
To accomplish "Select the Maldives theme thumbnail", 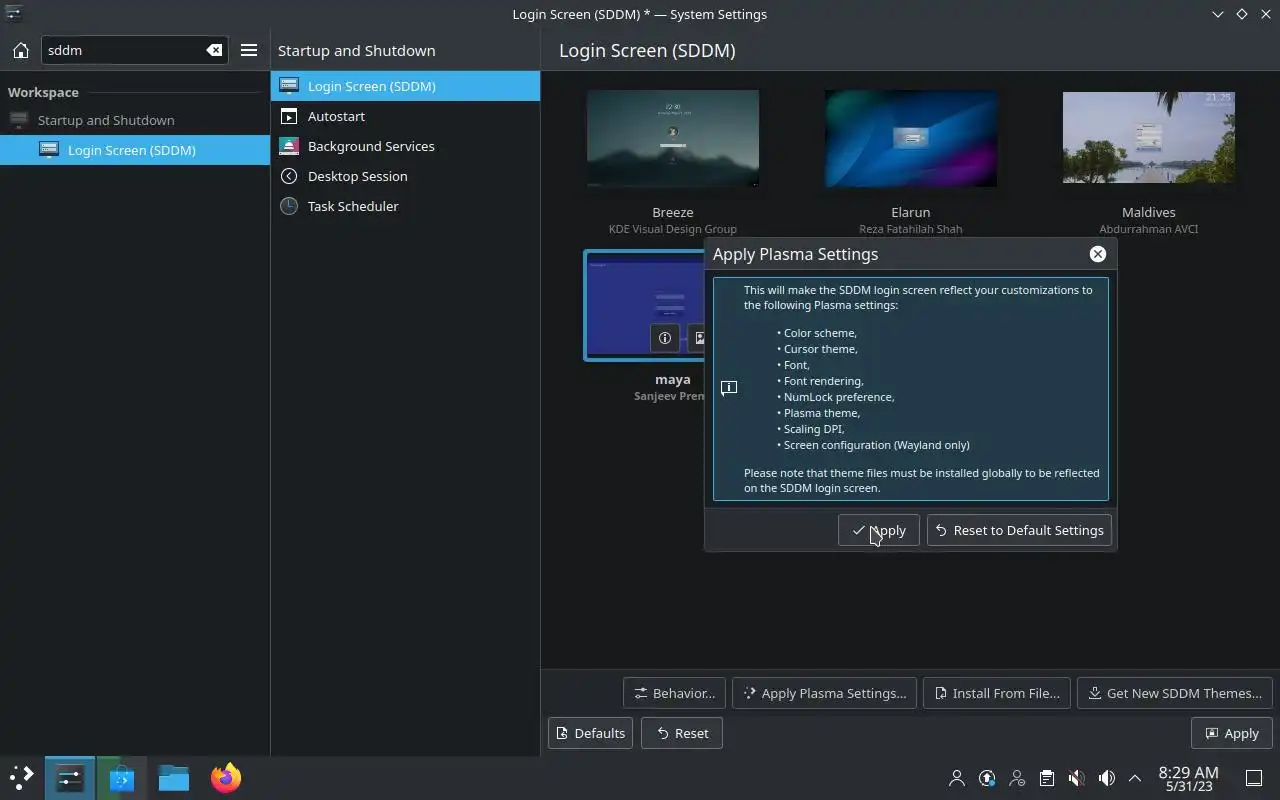I will coord(1149,138).
